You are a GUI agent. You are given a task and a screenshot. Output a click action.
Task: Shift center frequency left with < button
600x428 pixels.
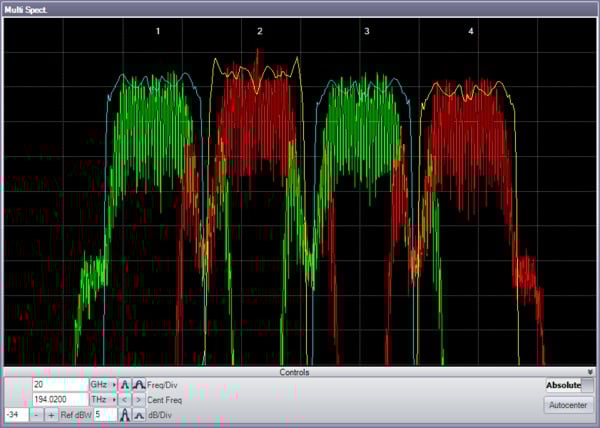pyautogui.click(x=125, y=399)
